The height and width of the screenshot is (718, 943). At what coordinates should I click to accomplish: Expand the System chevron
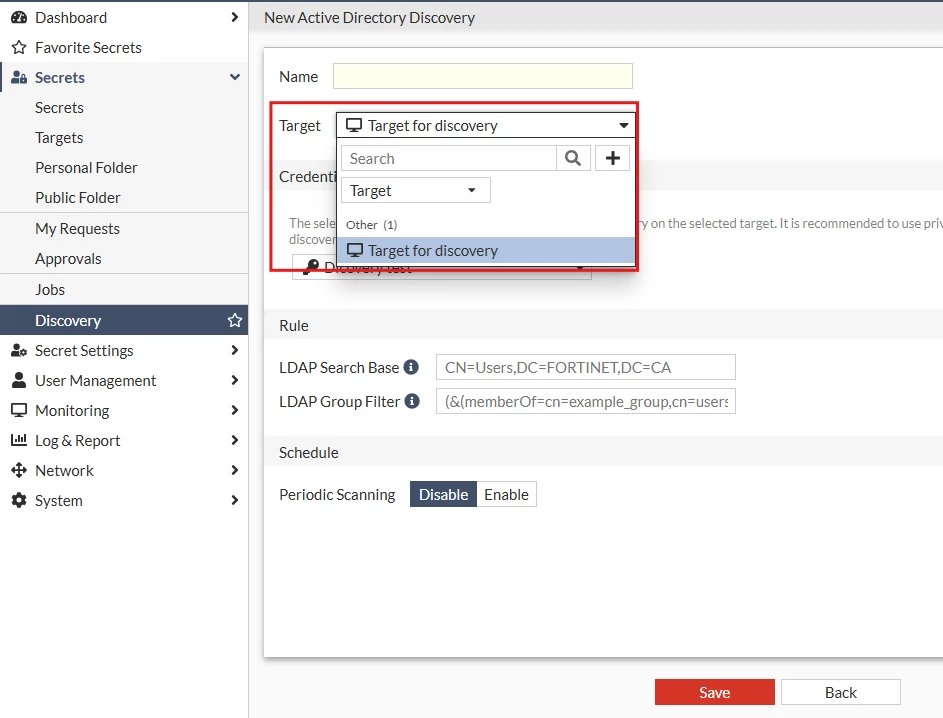pos(235,500)
